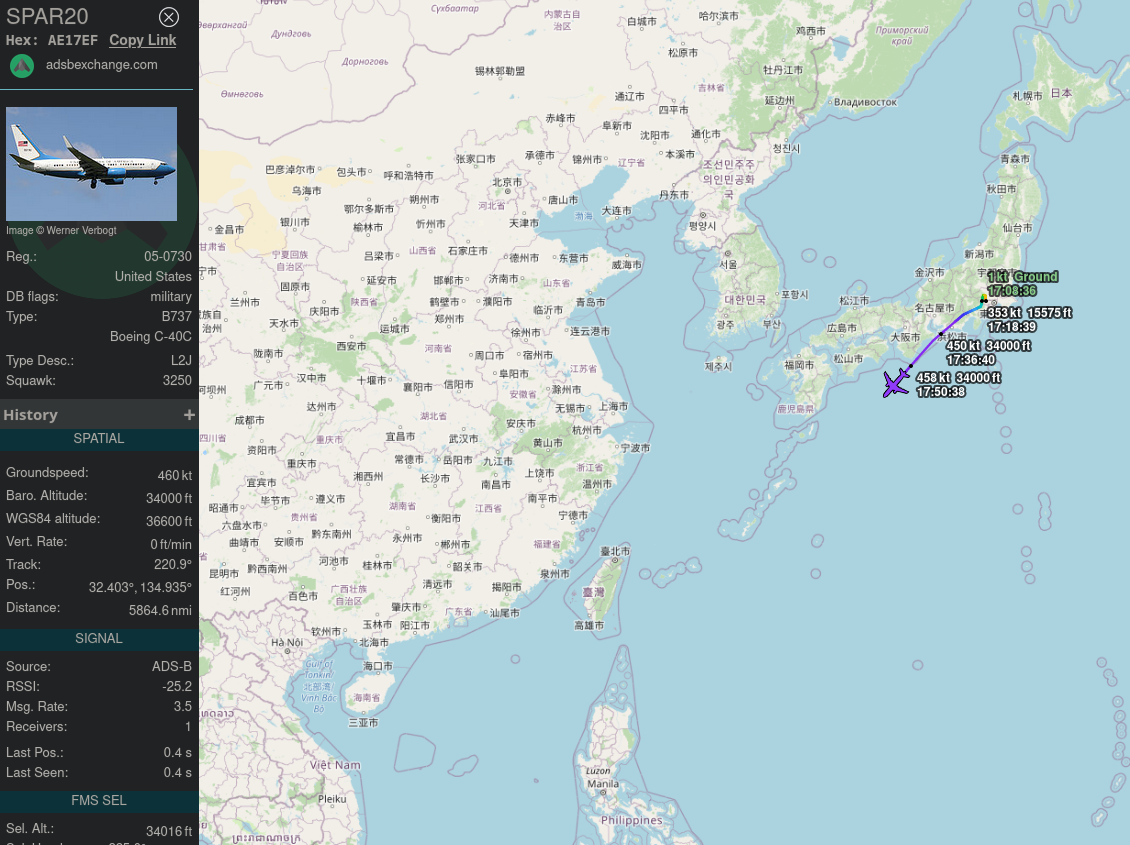Click the Copy Link text

[x=143, y=40]
